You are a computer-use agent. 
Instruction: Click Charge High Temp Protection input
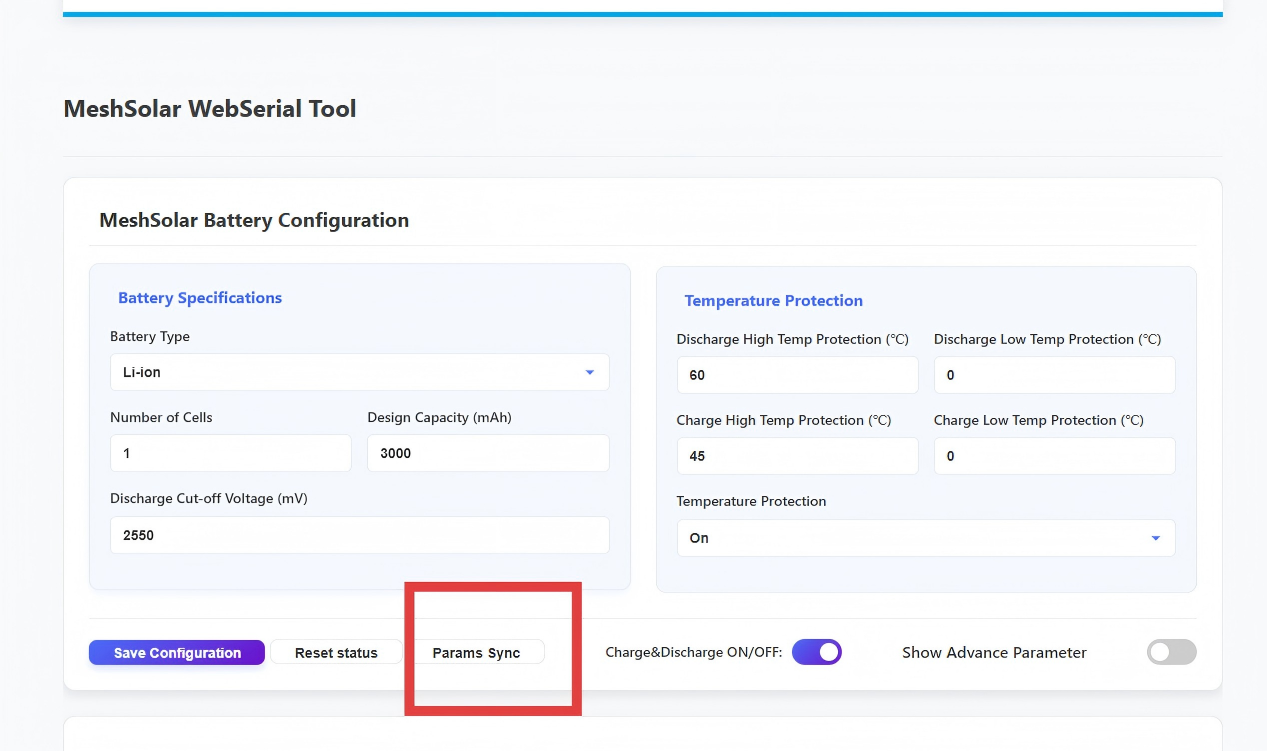(797, 456)
